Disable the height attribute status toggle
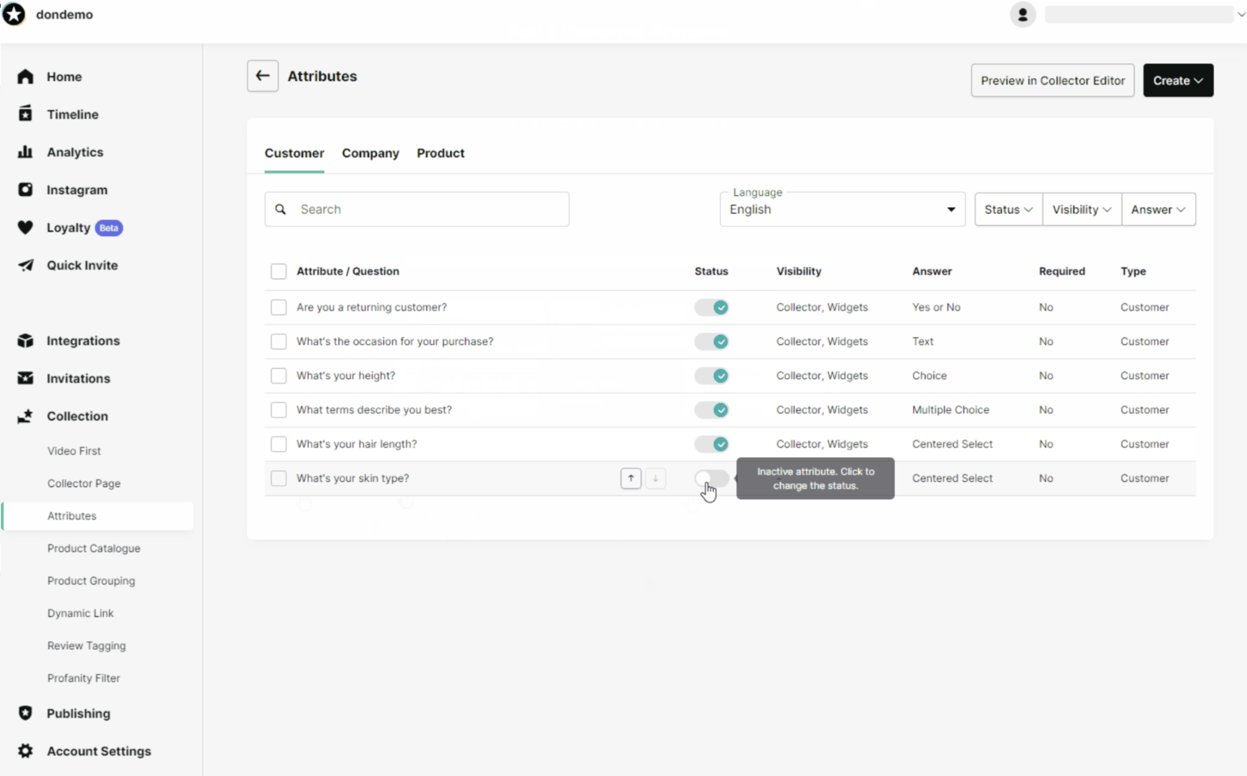 pyautogui.click(x=712, y=376)
